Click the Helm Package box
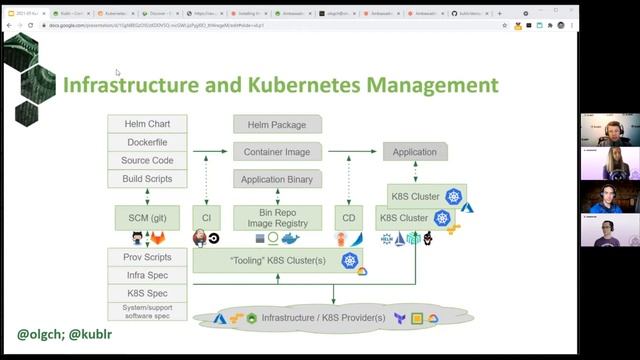The image size is (640, 360). point(278,124)
